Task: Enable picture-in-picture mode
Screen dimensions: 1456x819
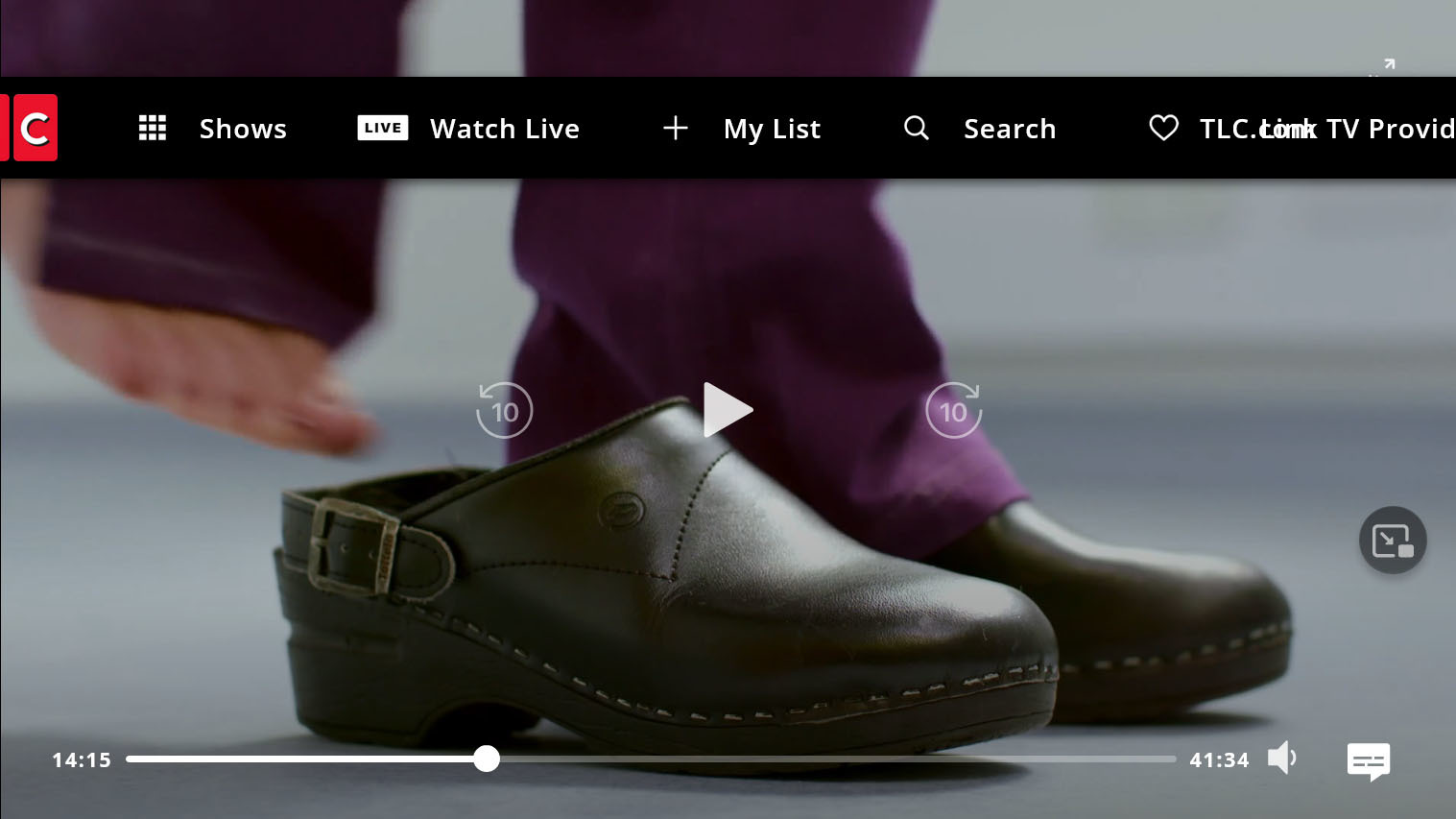Action: [1392, 540]
